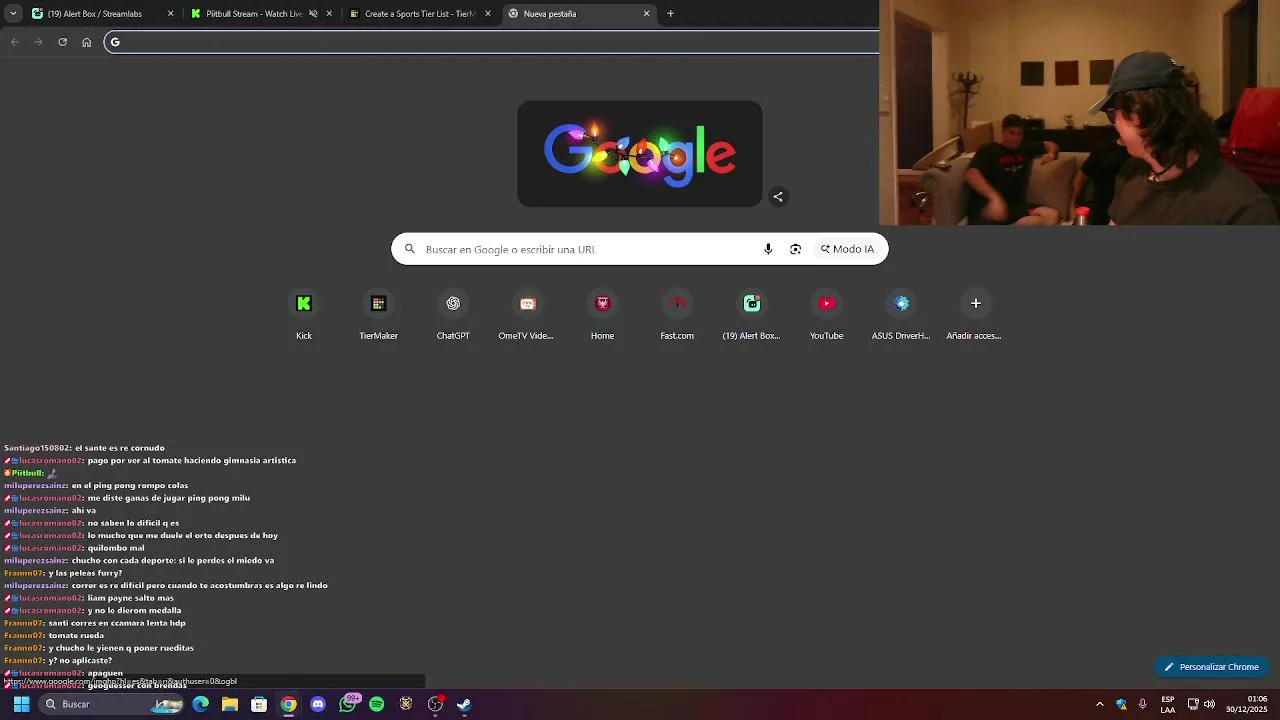This screenshot has width=1280, height=720.
Task: Open File Explorer from the taskbar
Action: click(230, 704)
